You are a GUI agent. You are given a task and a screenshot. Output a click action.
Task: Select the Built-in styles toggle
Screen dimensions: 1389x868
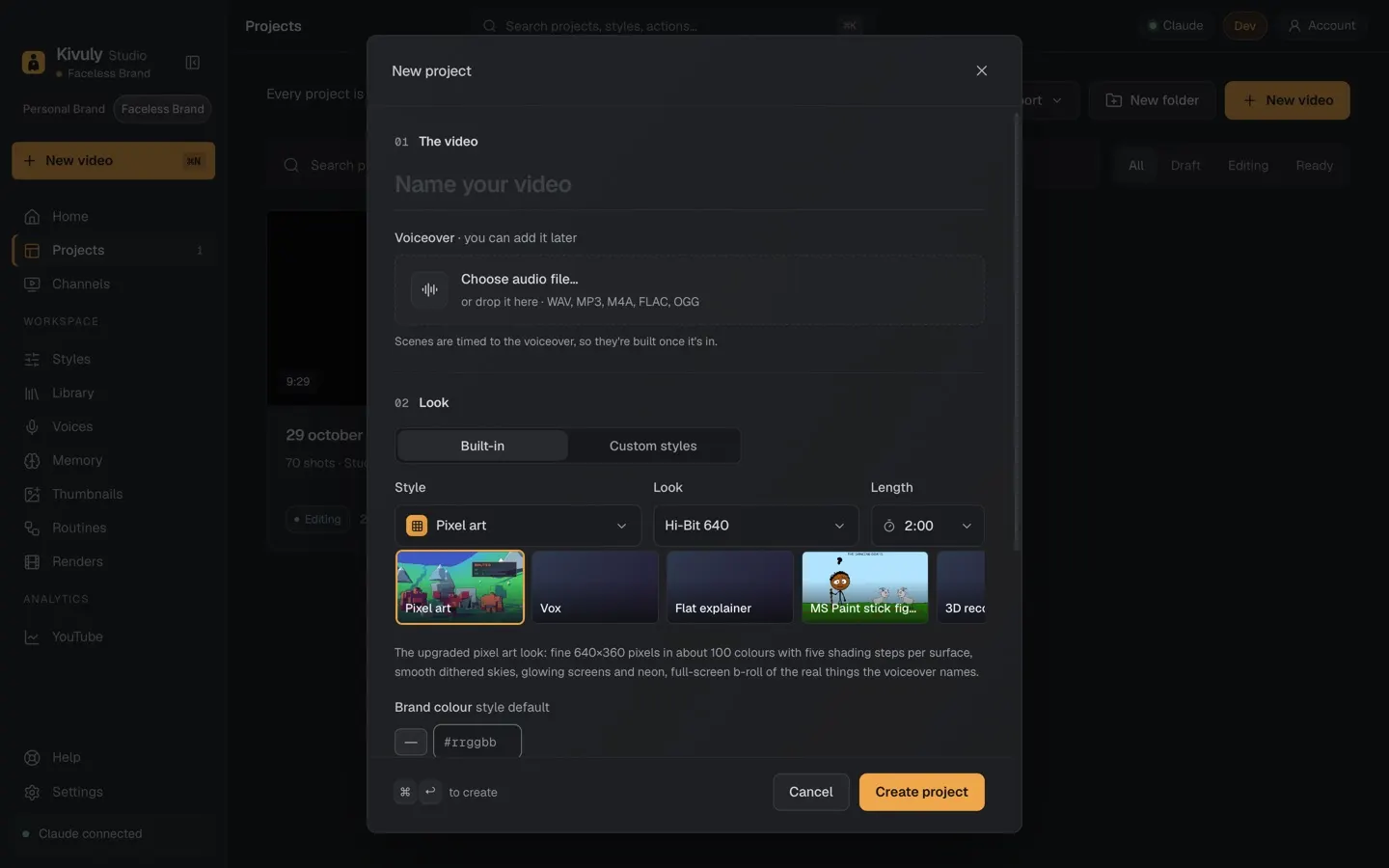point(482,446)
